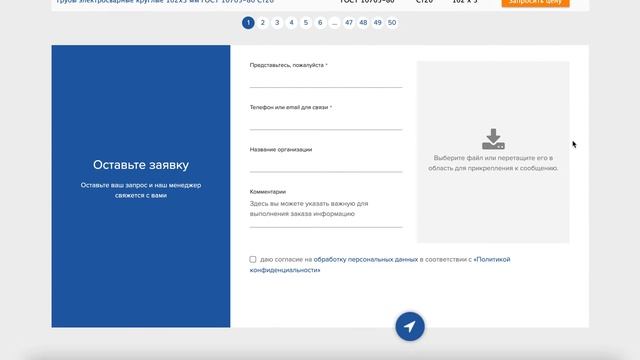Viewport: 640px width, 360px height.
Task: Click the 'Оставьте заявку' heading text
Action: 141,165
